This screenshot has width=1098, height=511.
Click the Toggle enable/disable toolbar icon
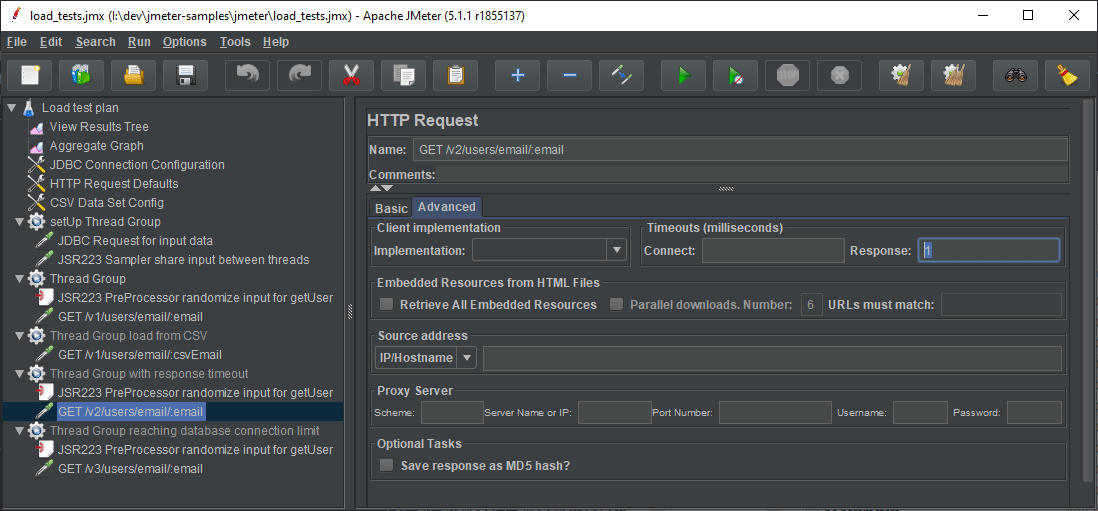621,75
